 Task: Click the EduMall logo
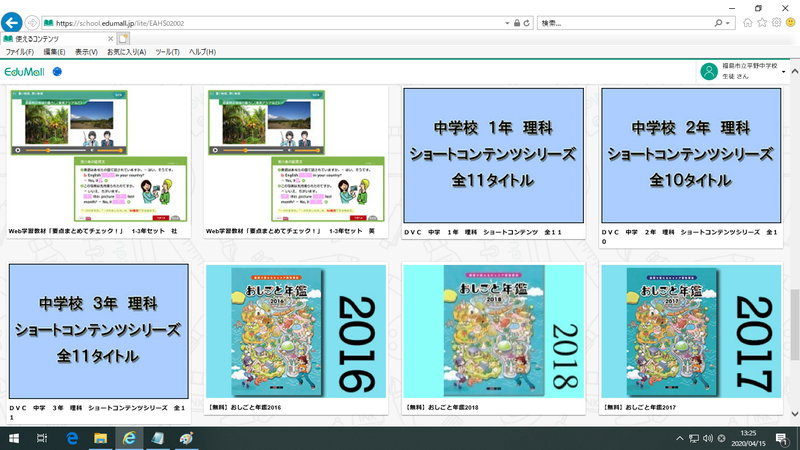click(x=23, y=71)
